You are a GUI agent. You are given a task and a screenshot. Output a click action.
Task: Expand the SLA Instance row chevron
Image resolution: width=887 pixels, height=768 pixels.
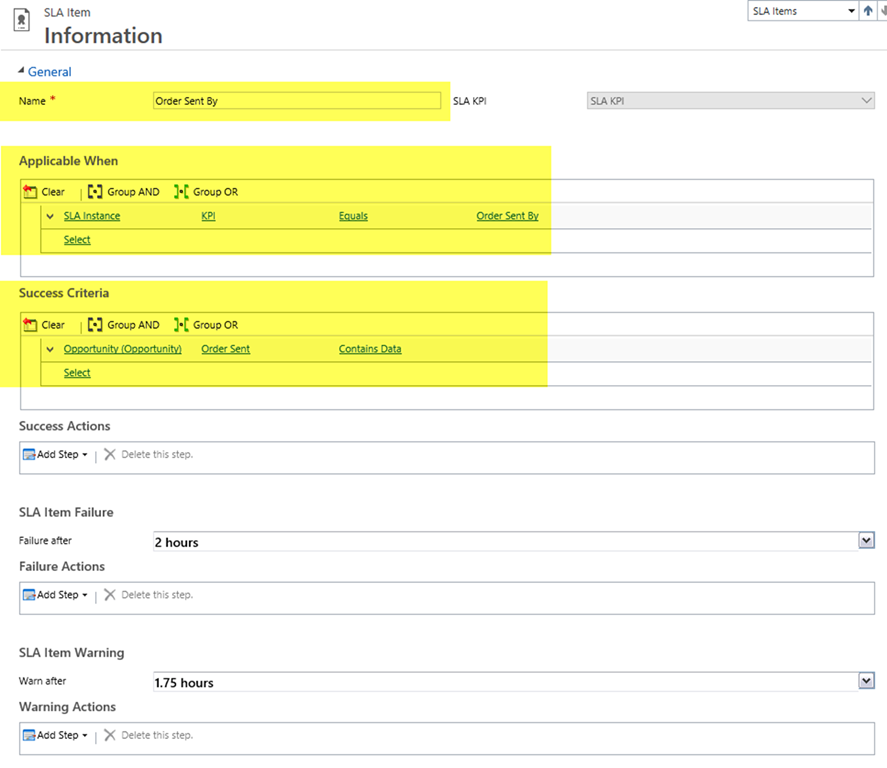click(x=50, y=216)
